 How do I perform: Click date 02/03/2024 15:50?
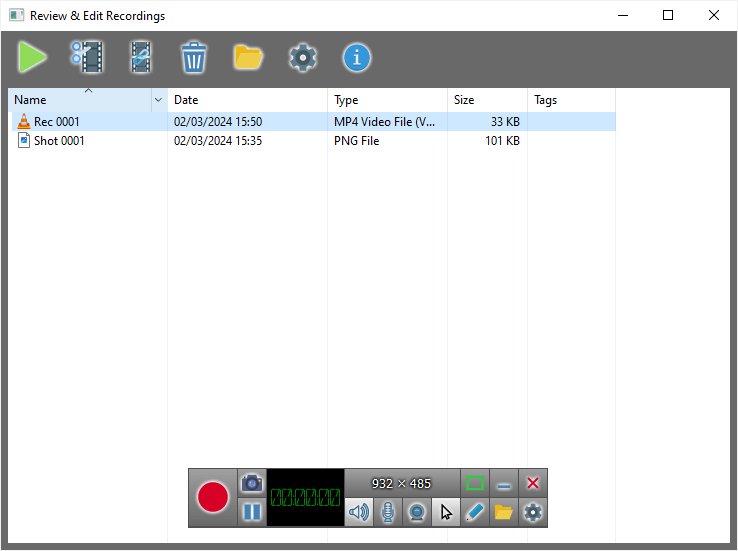point(218,122)
